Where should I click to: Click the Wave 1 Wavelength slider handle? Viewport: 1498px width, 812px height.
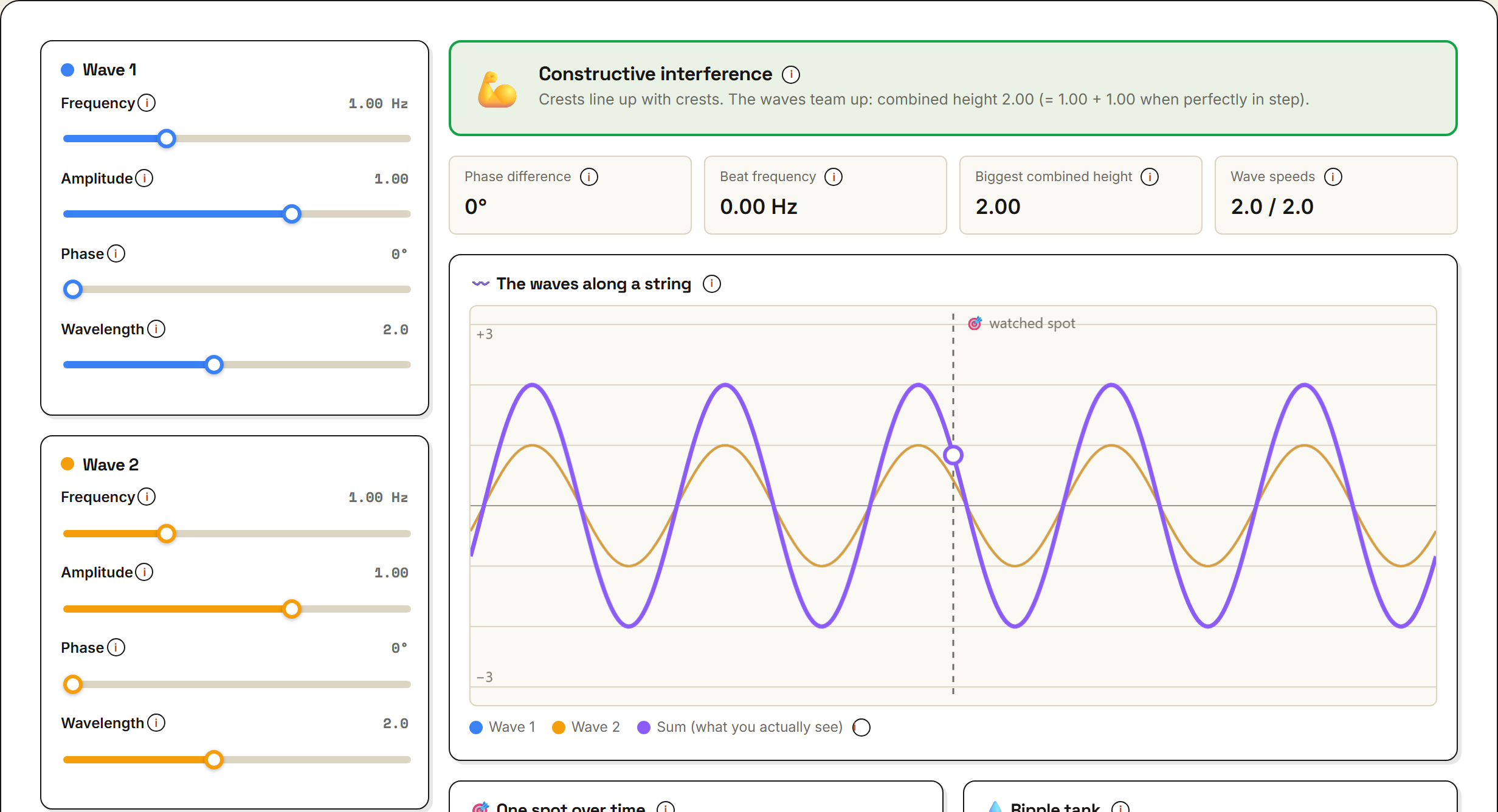point(213,365)
